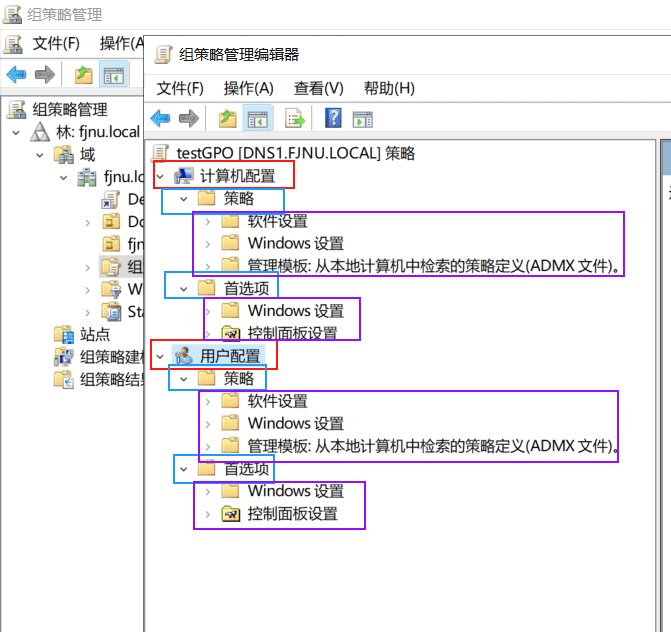Click Forward arrow in Group Policy Editor toolbar

point(189,119)
